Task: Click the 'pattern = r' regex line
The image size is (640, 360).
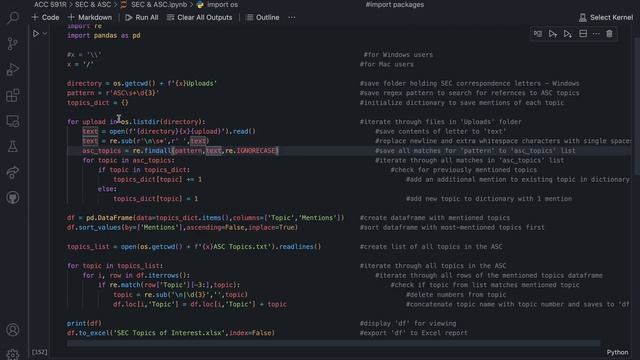Action: (113, 93)
